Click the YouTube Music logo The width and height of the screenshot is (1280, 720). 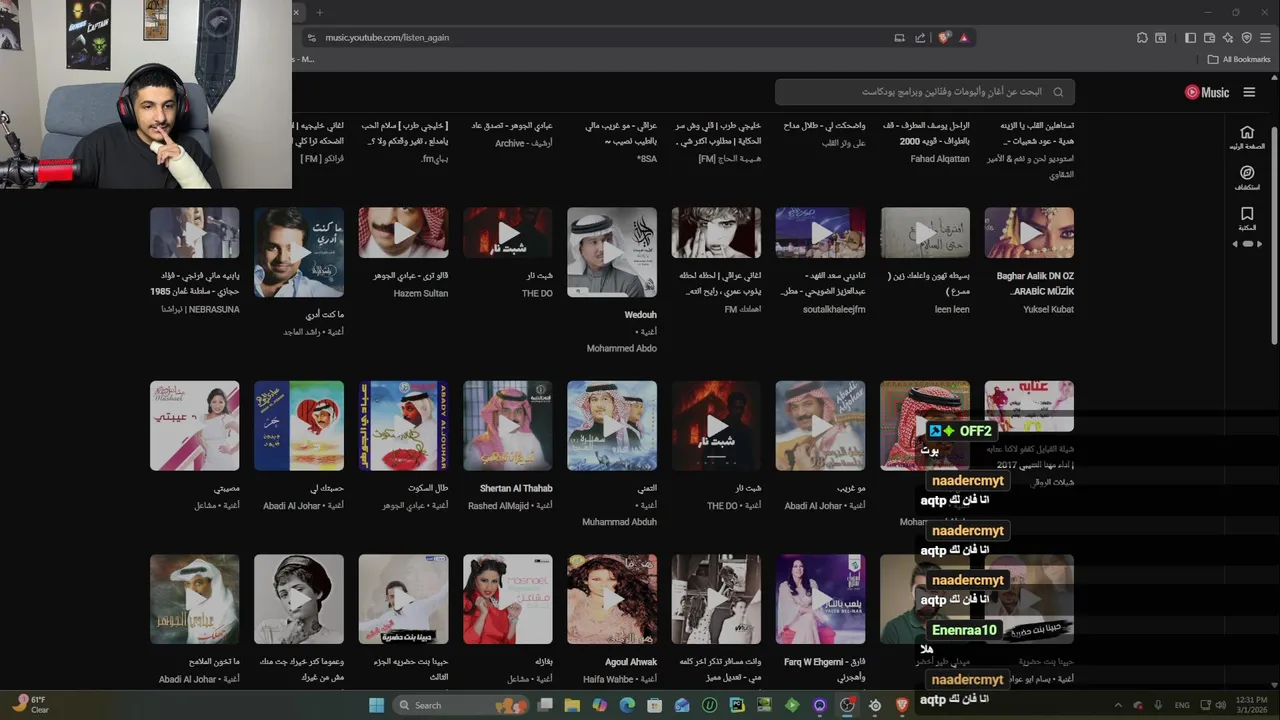1207,92
